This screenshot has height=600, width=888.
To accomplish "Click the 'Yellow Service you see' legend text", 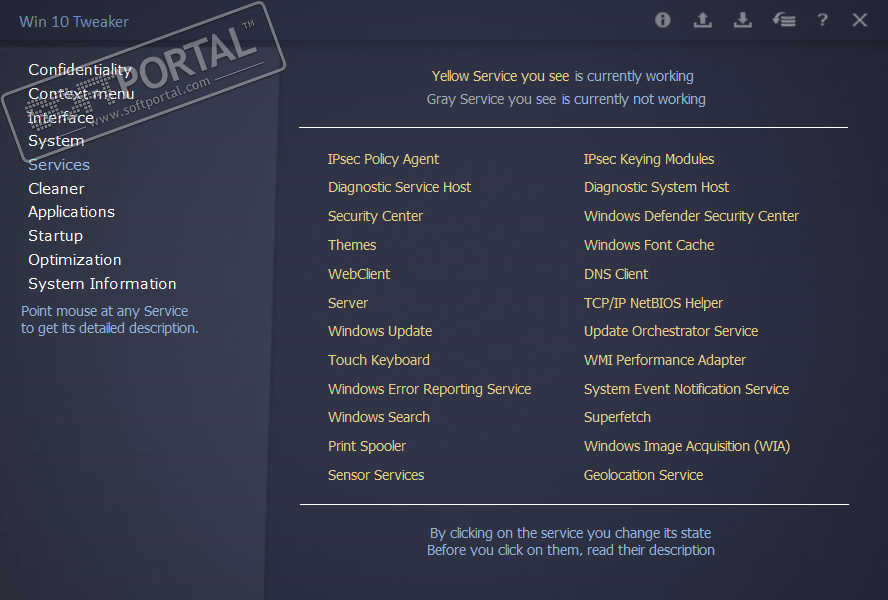I will 500,76.
